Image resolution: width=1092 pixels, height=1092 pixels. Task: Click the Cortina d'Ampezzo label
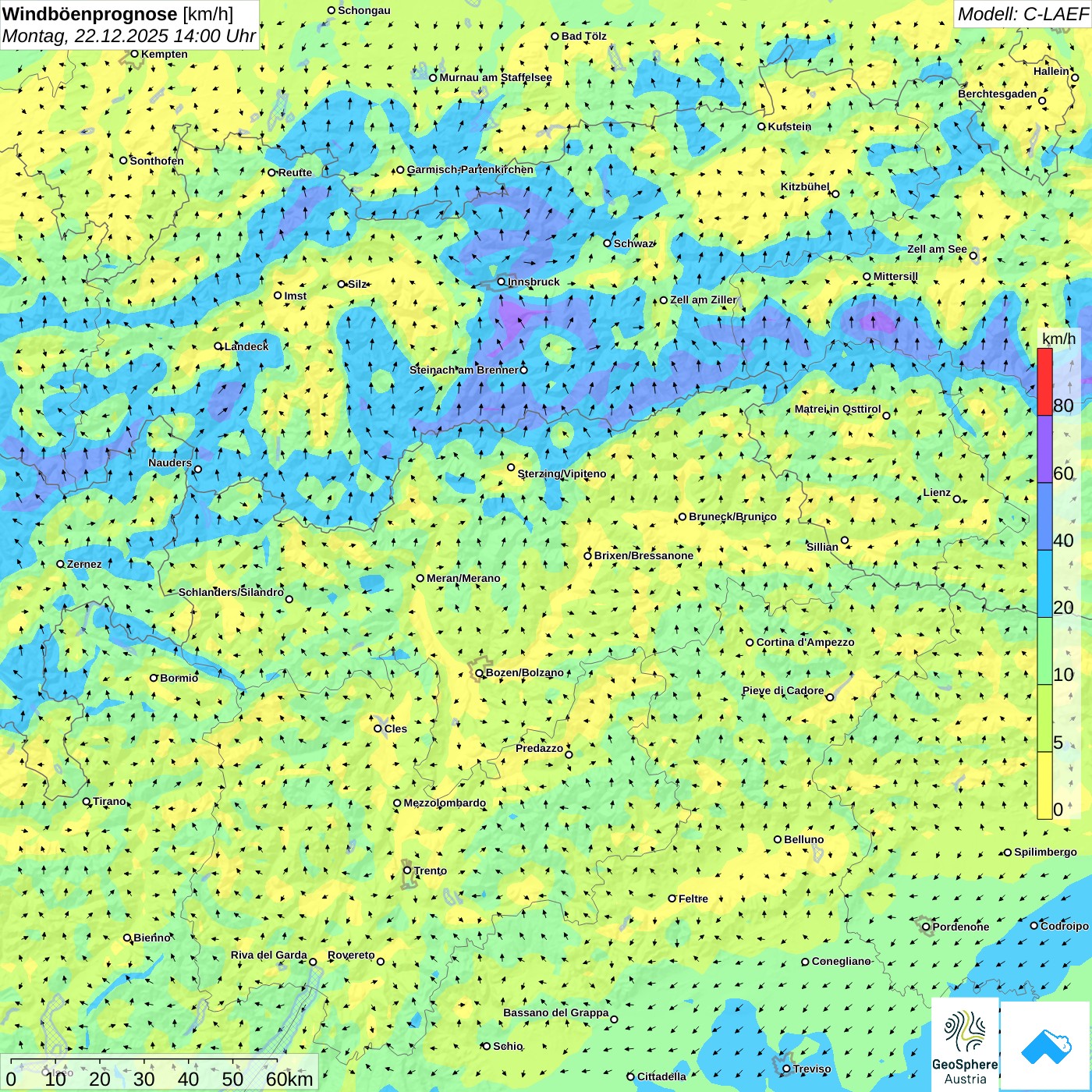click(x=805, y=642)
